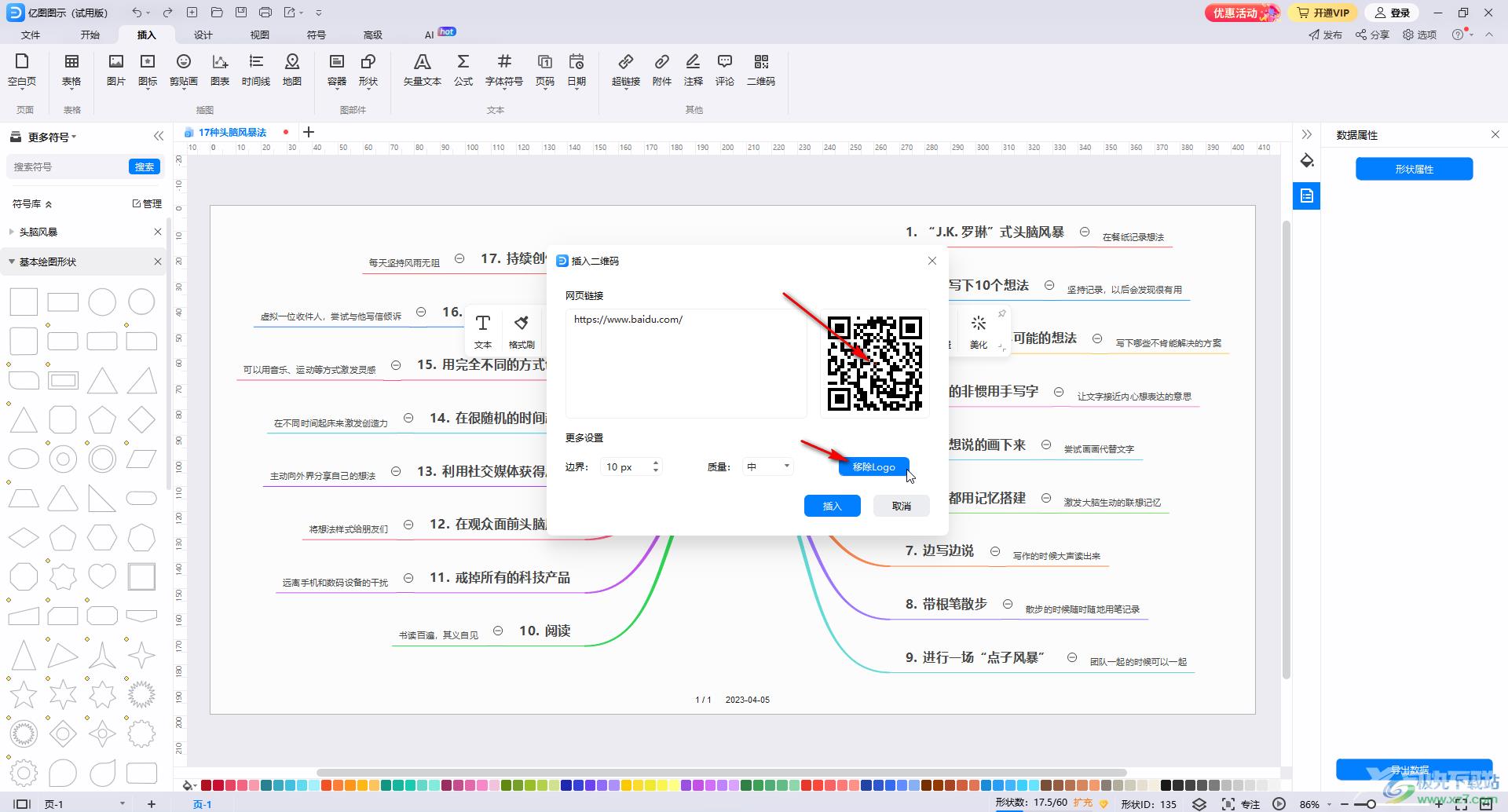Switch to the 设计 ribbon tab

pyautogui.click(x=203, y=35)
